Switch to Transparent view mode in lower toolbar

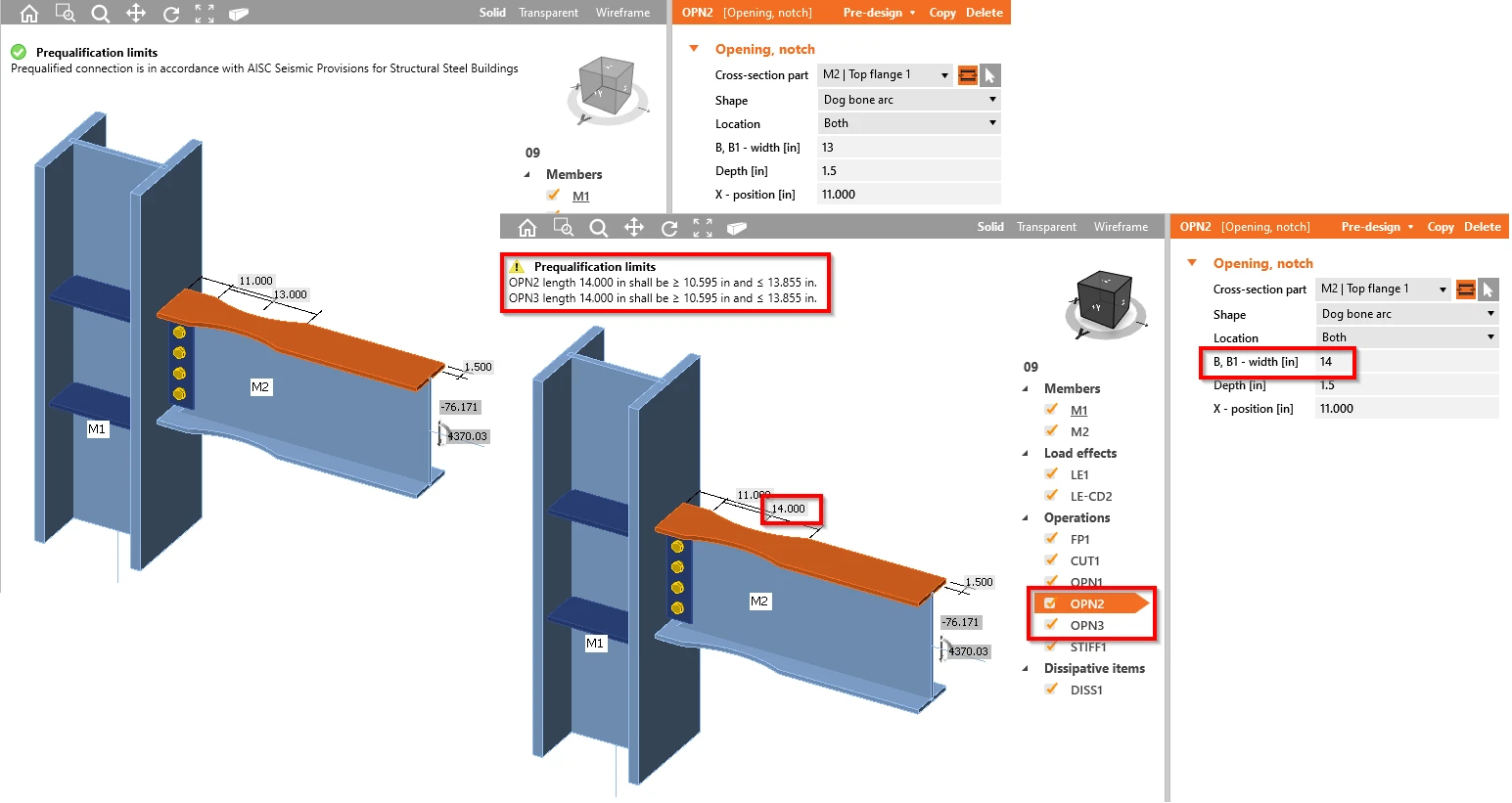1046,227
